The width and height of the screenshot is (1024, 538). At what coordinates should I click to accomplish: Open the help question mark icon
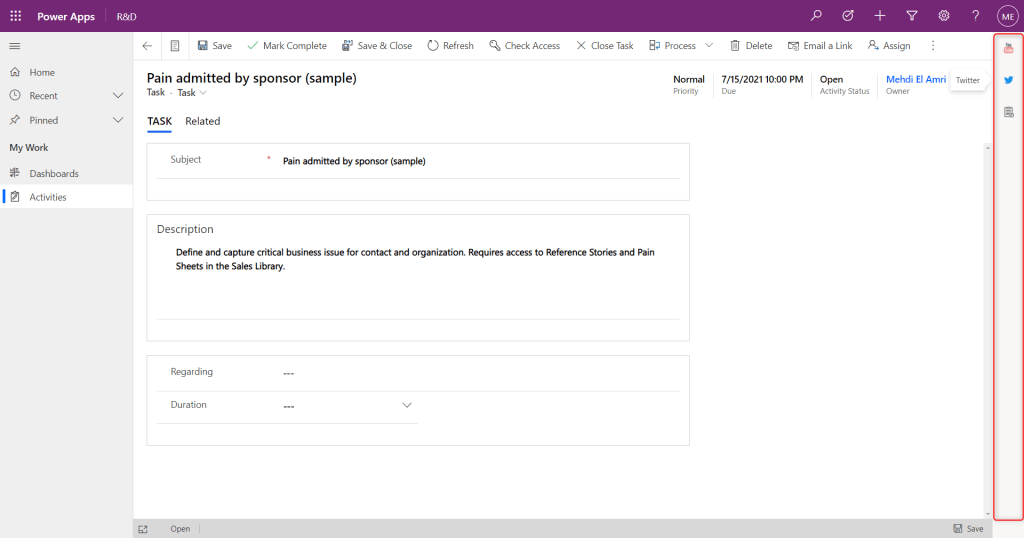975,16
